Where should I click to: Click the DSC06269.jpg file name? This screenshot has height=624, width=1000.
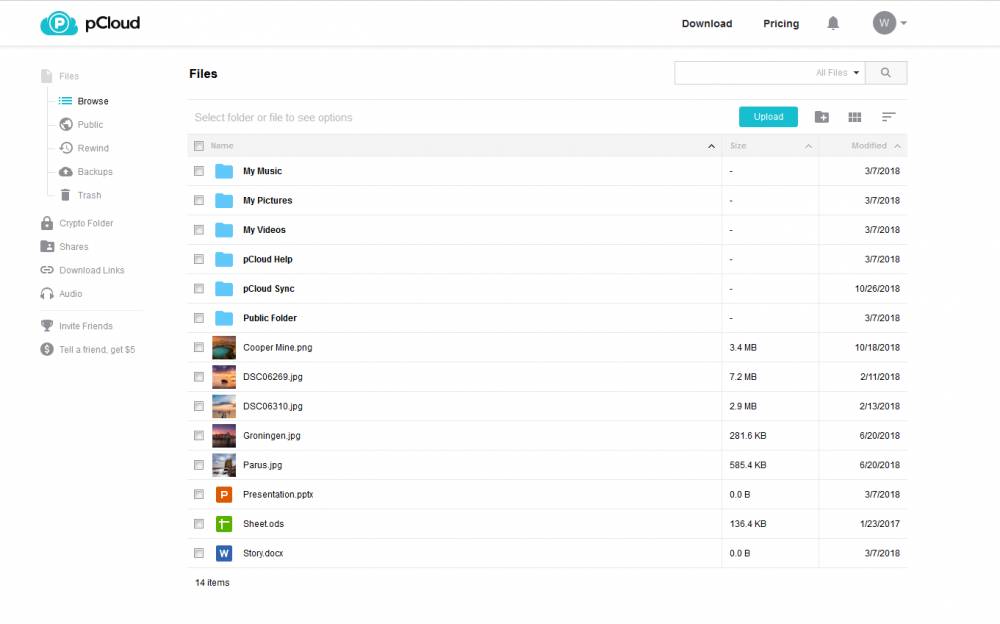click(x=272, y=376)
